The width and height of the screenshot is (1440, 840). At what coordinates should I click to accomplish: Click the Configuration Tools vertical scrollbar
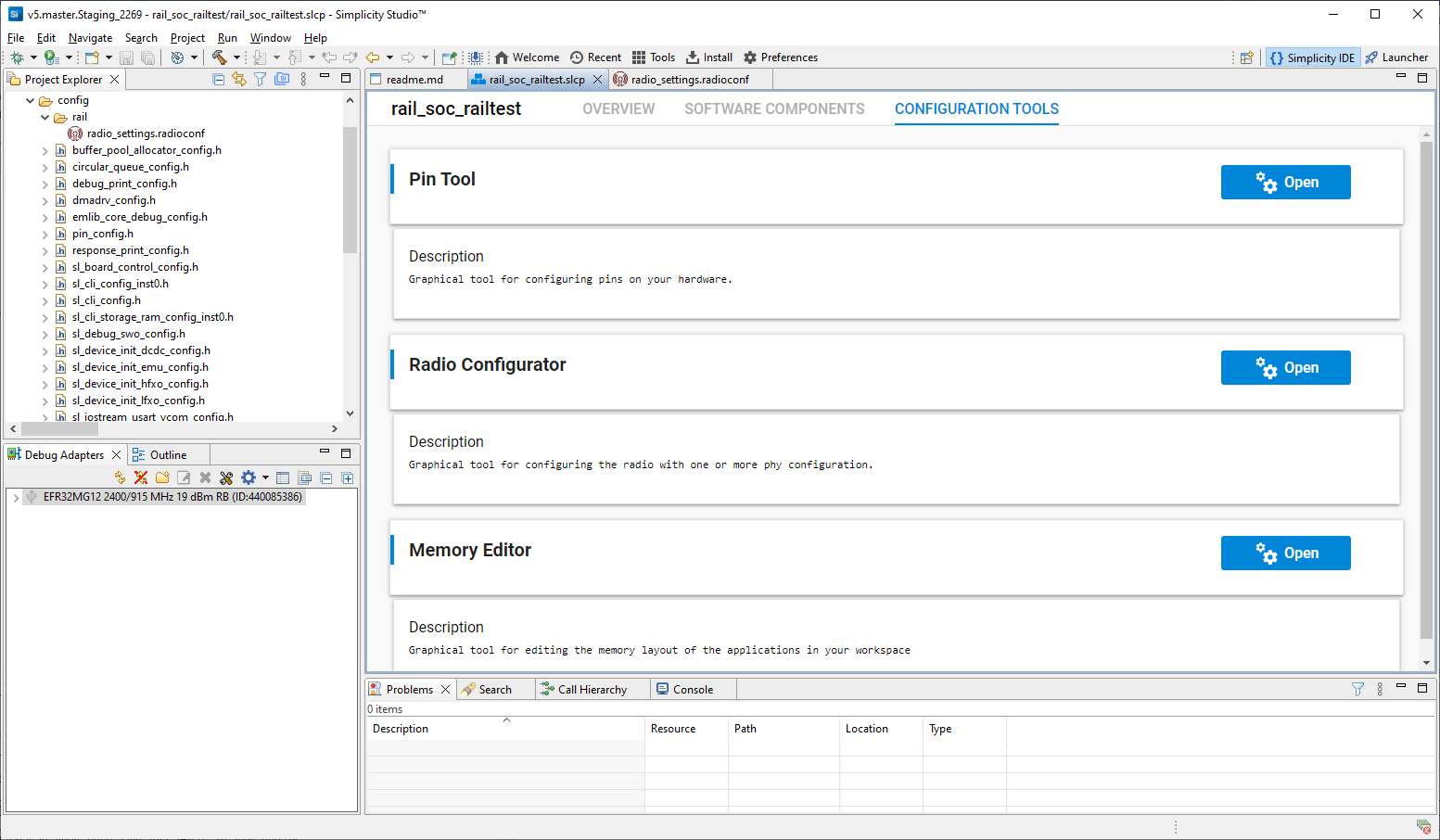(x=1426, y=389)
